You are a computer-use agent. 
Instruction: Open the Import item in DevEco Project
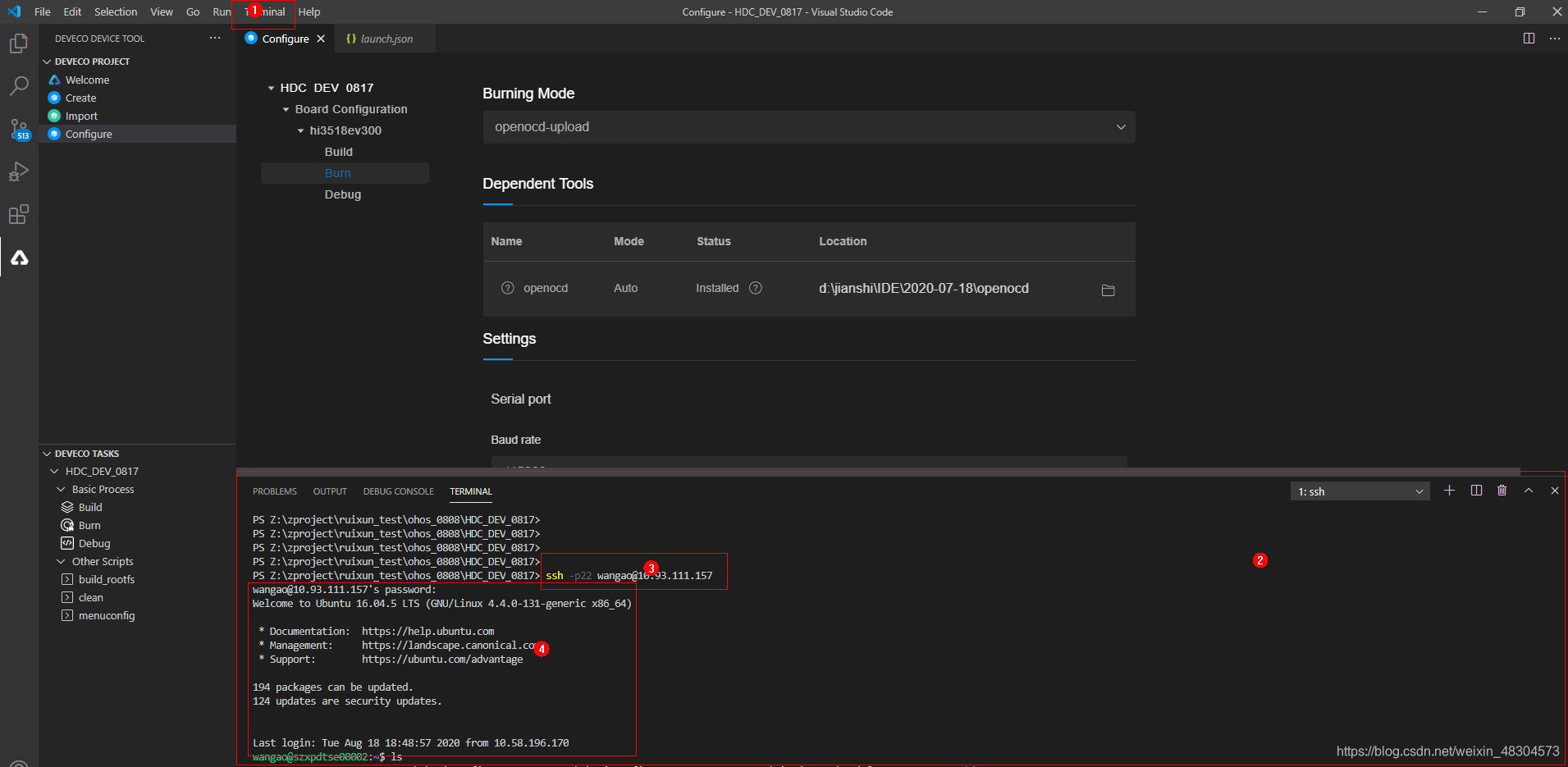(x=81, y=116)
